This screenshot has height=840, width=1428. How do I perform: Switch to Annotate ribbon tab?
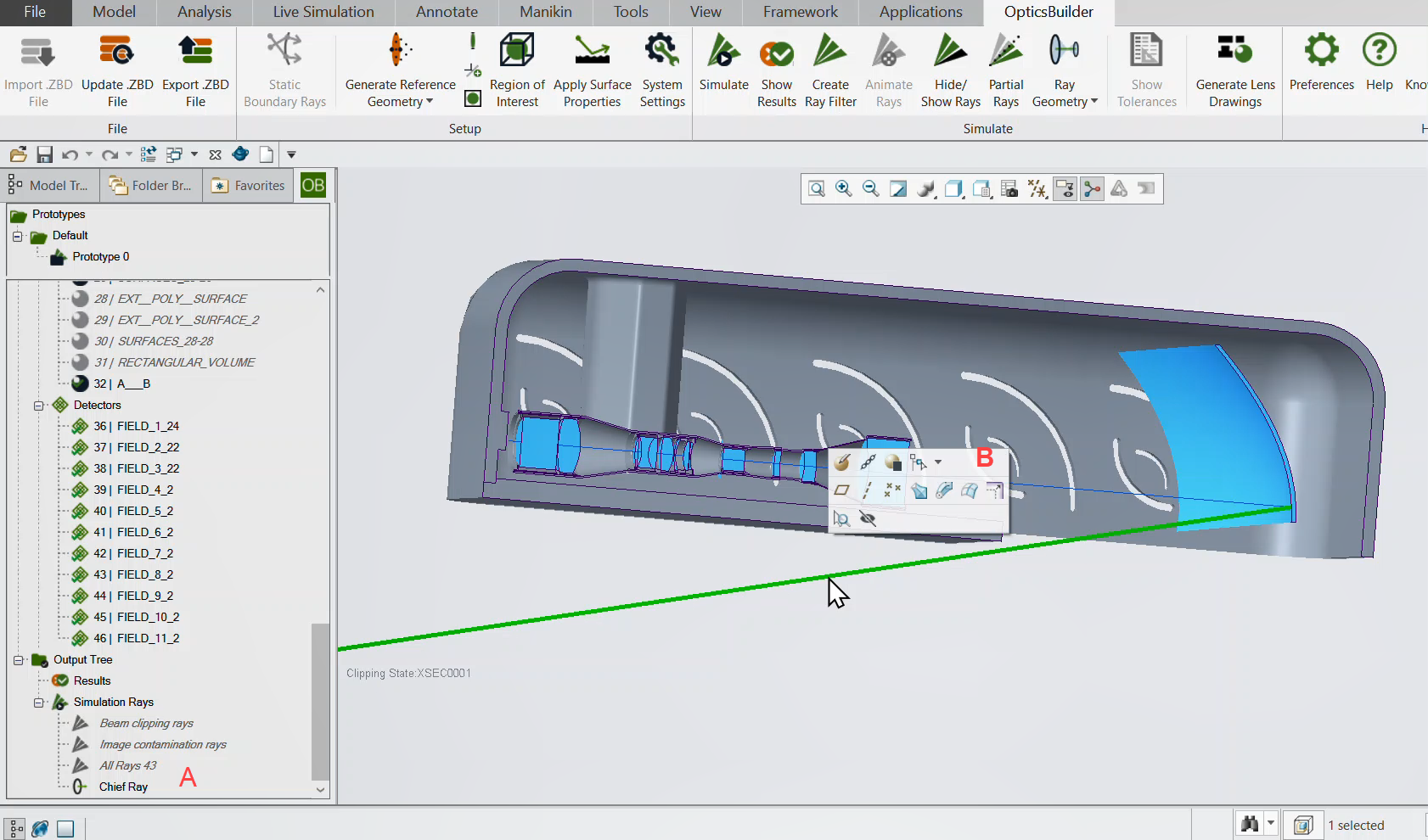[x=447, y=12]
